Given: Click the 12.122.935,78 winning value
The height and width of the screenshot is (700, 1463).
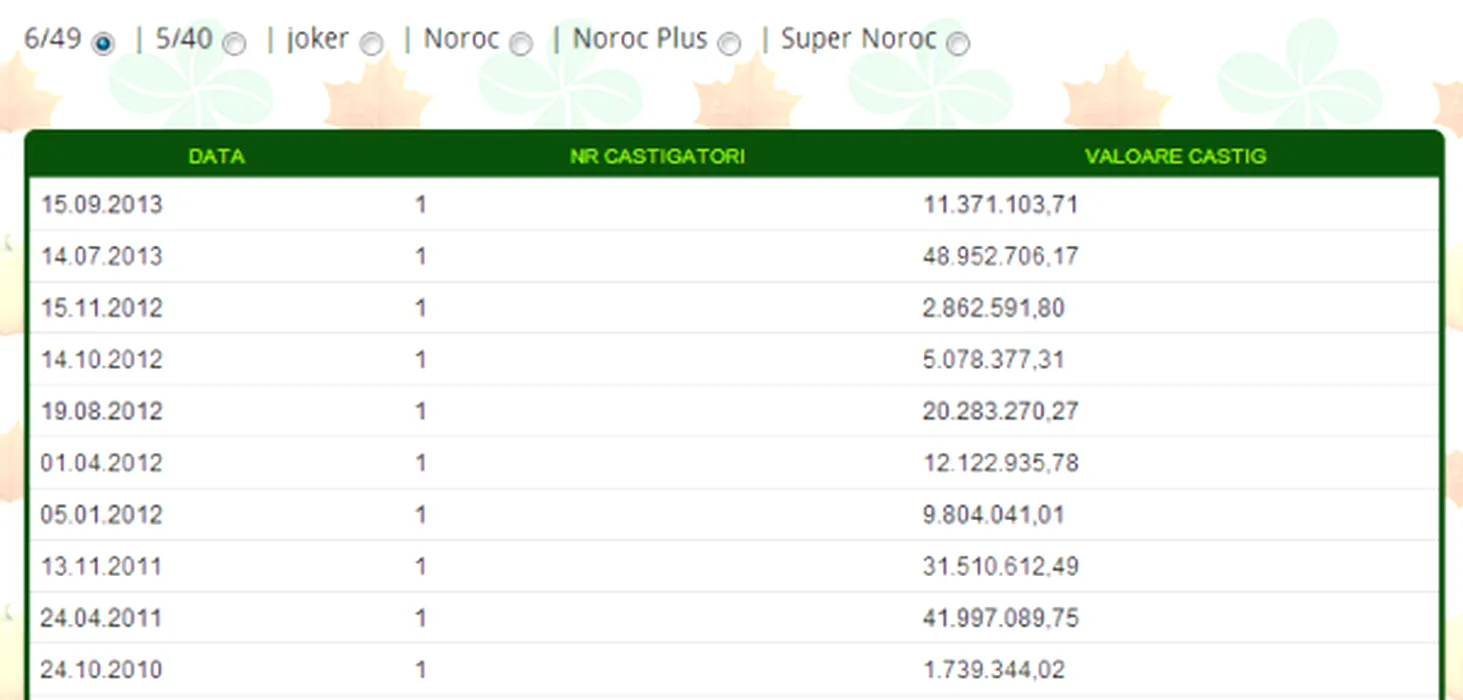Looking at the screenshot, I should [x=1000, y=464].
